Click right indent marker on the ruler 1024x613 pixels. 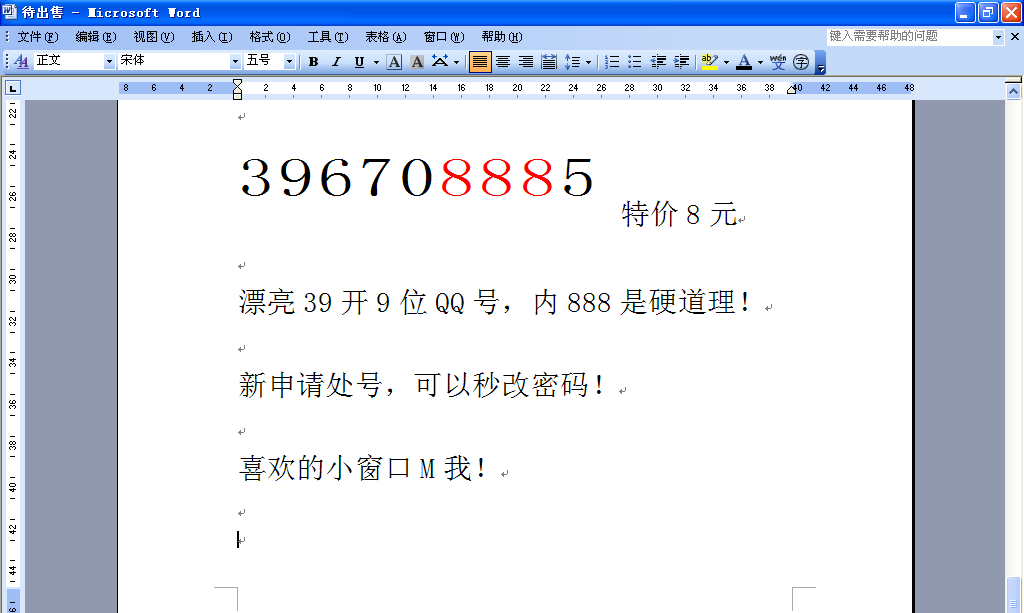(x=792, y=90)
